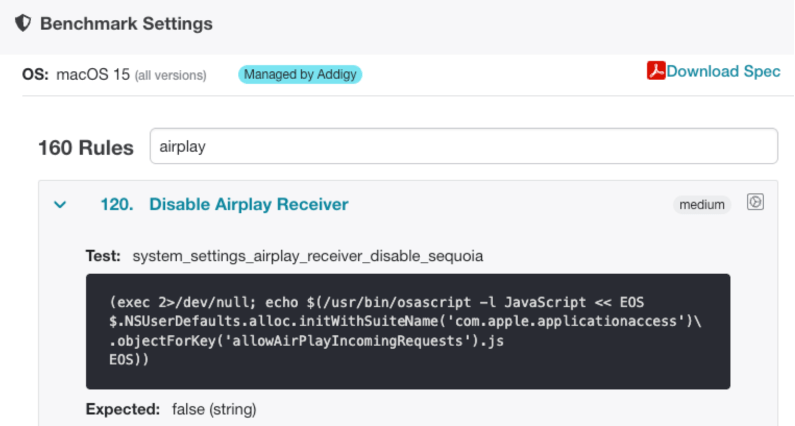Click the Expected value false (string)

pyautogui.click(x=214, y=409)
